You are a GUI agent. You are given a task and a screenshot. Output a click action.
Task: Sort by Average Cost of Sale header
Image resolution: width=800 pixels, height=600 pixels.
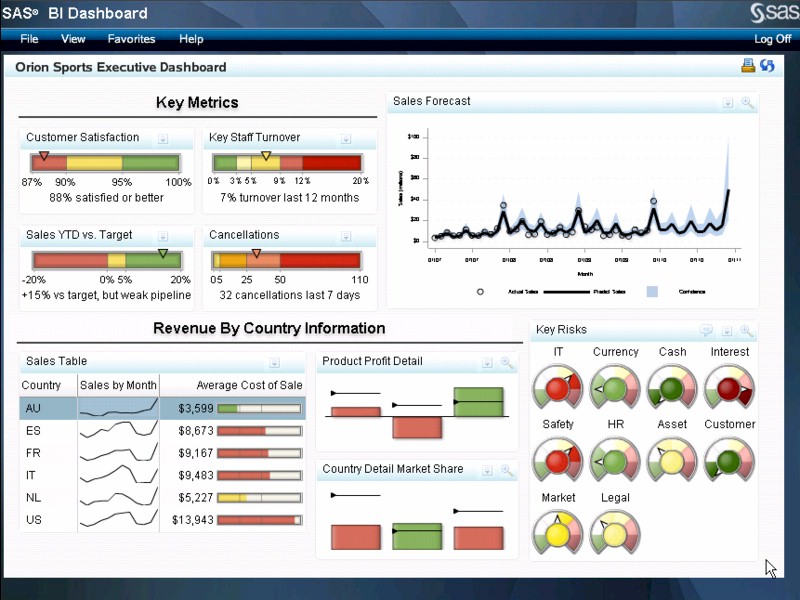pos(249,385)
